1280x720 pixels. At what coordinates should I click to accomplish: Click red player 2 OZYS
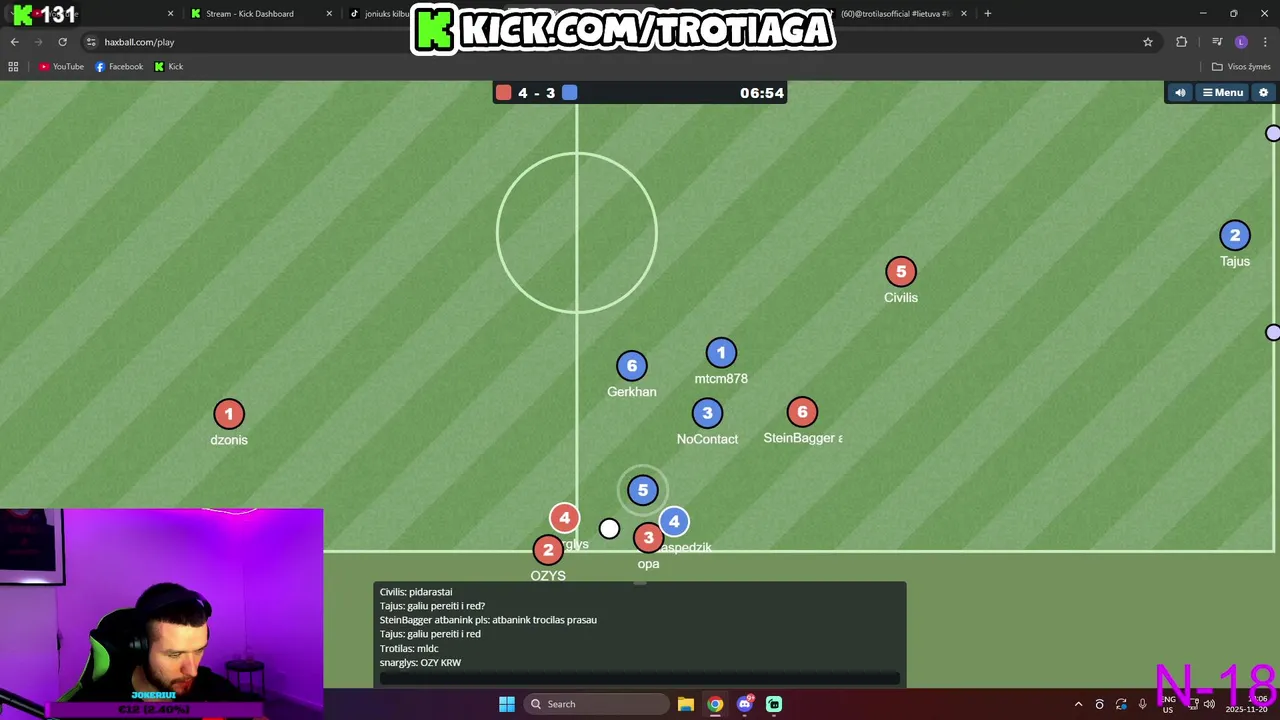[548, 550]
